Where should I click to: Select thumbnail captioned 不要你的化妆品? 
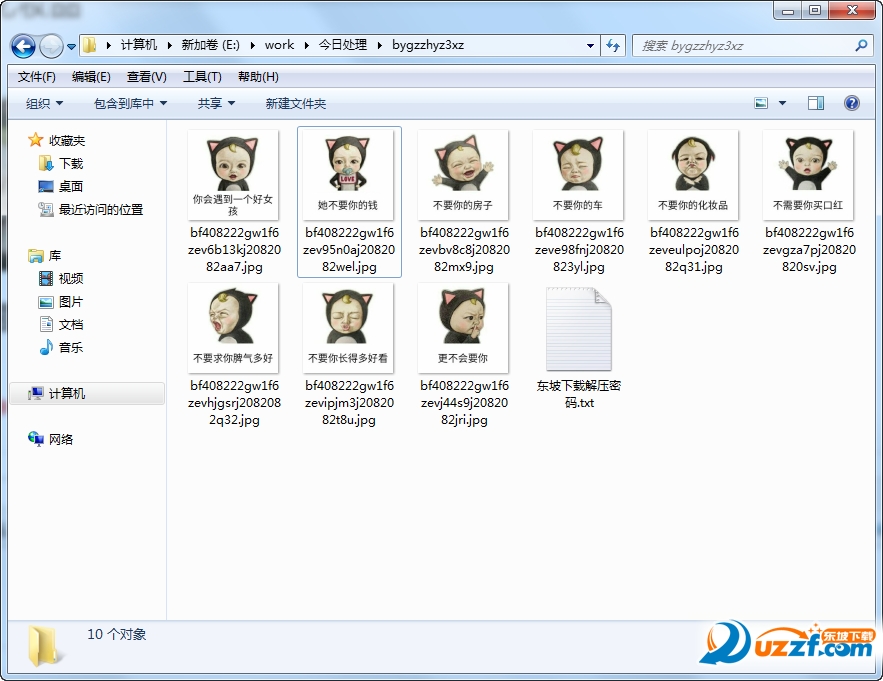pyautogui.click(x=693, y=175)
